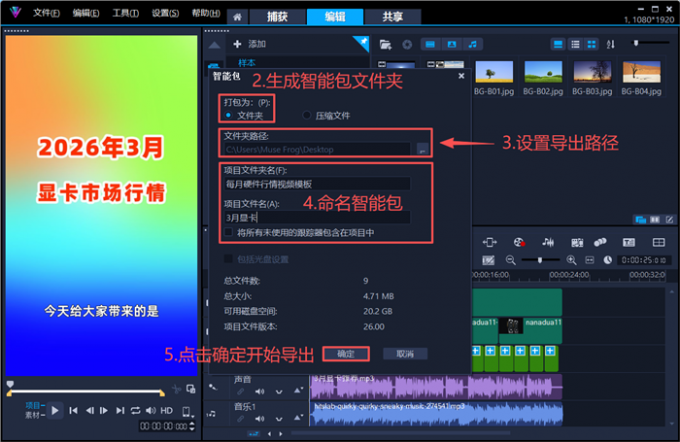Image resolution: width=680 pixels, height=442 pixels.
Task: Zoom out the timeline
Action: [x=511, y=260]
